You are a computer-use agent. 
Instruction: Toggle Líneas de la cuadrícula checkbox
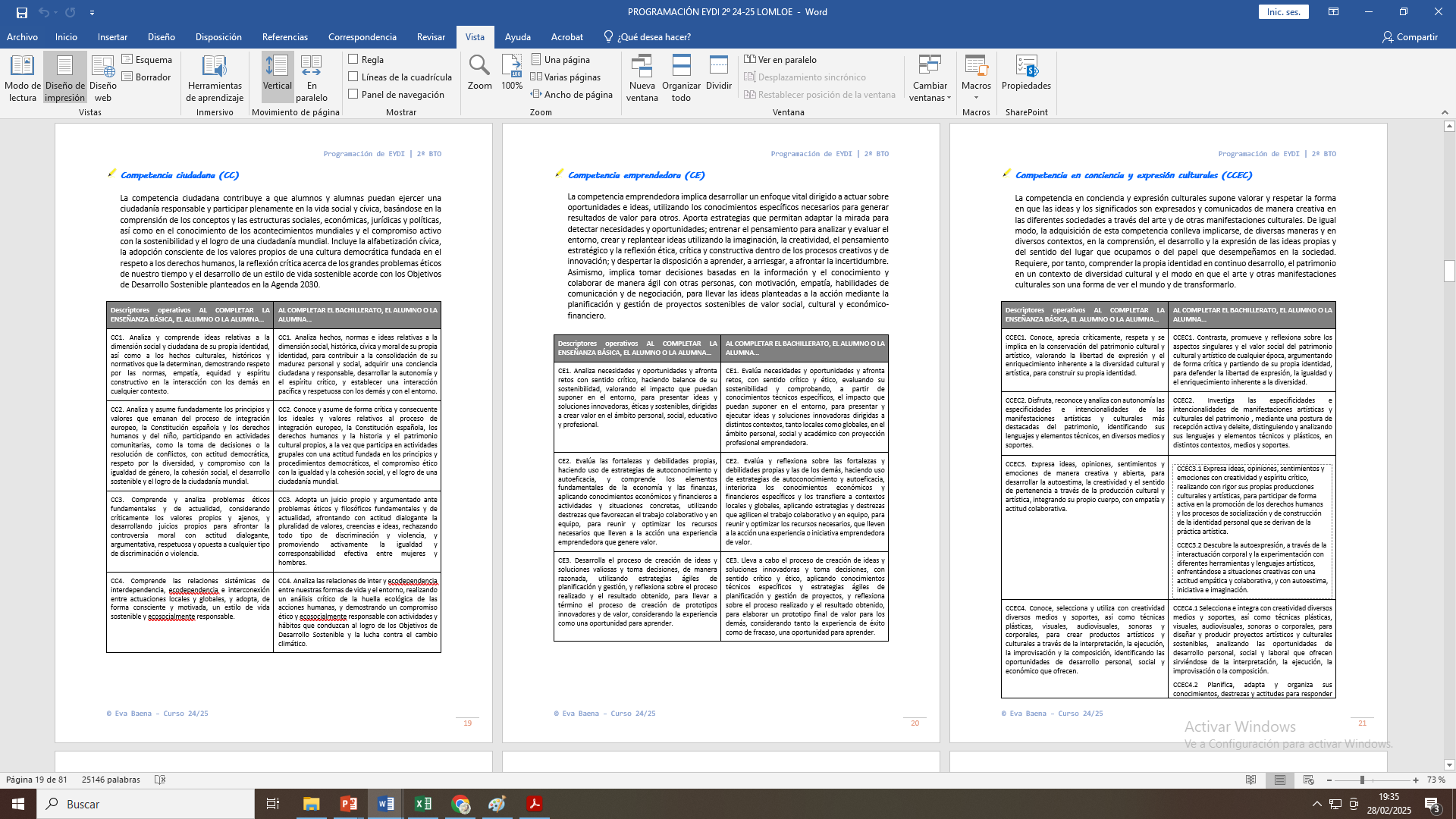(353, 77)
